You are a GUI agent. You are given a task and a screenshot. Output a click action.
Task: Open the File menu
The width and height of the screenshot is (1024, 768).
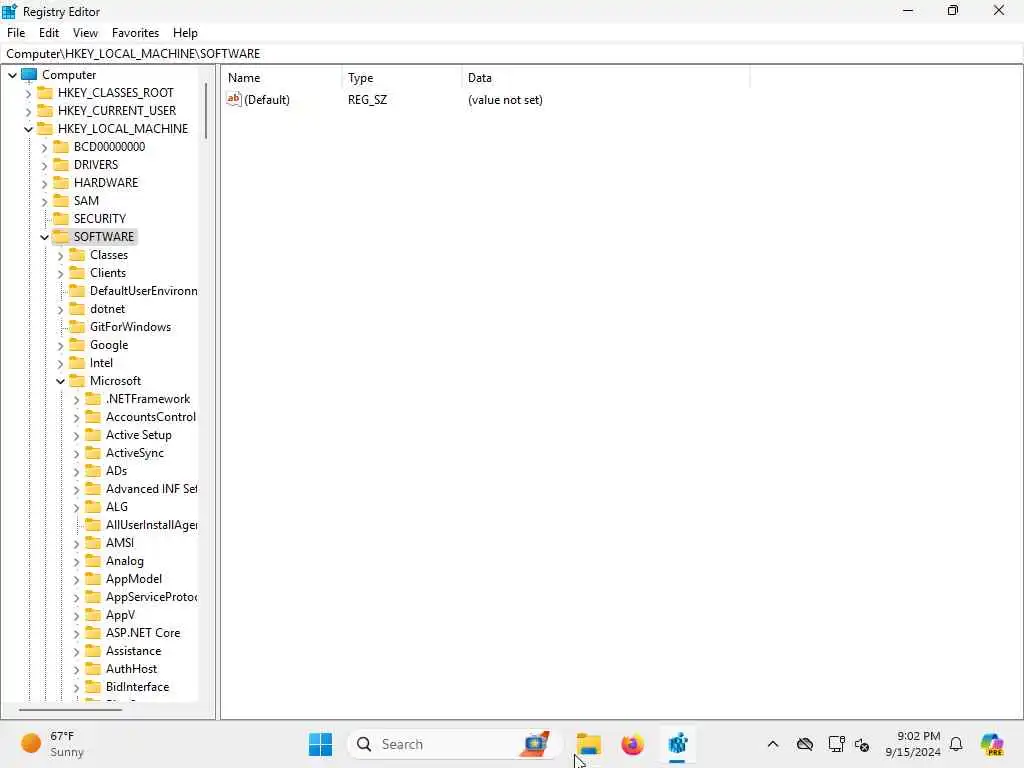point(16,33)
